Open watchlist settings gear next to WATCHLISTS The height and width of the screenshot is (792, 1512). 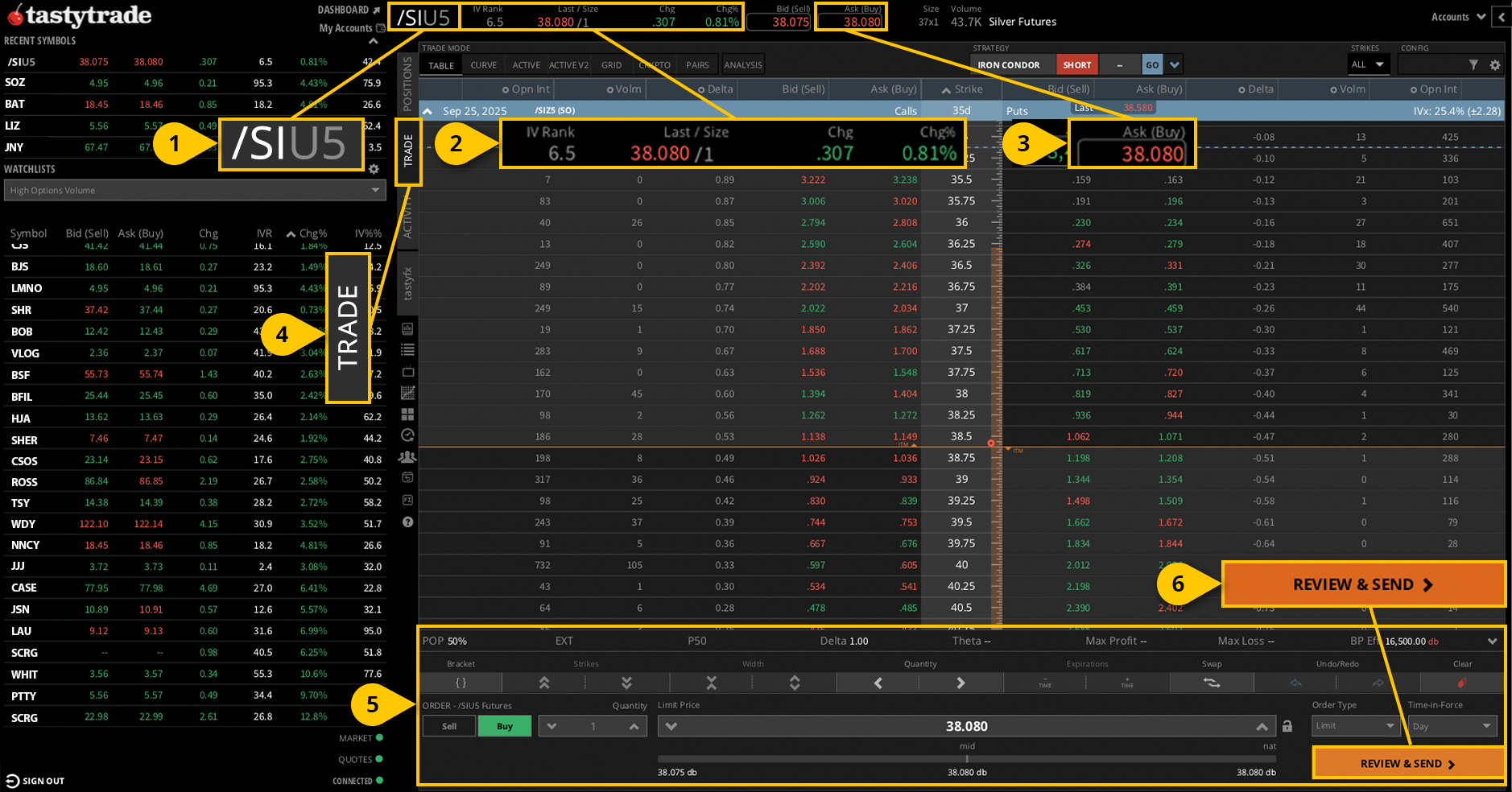[374, 169]
